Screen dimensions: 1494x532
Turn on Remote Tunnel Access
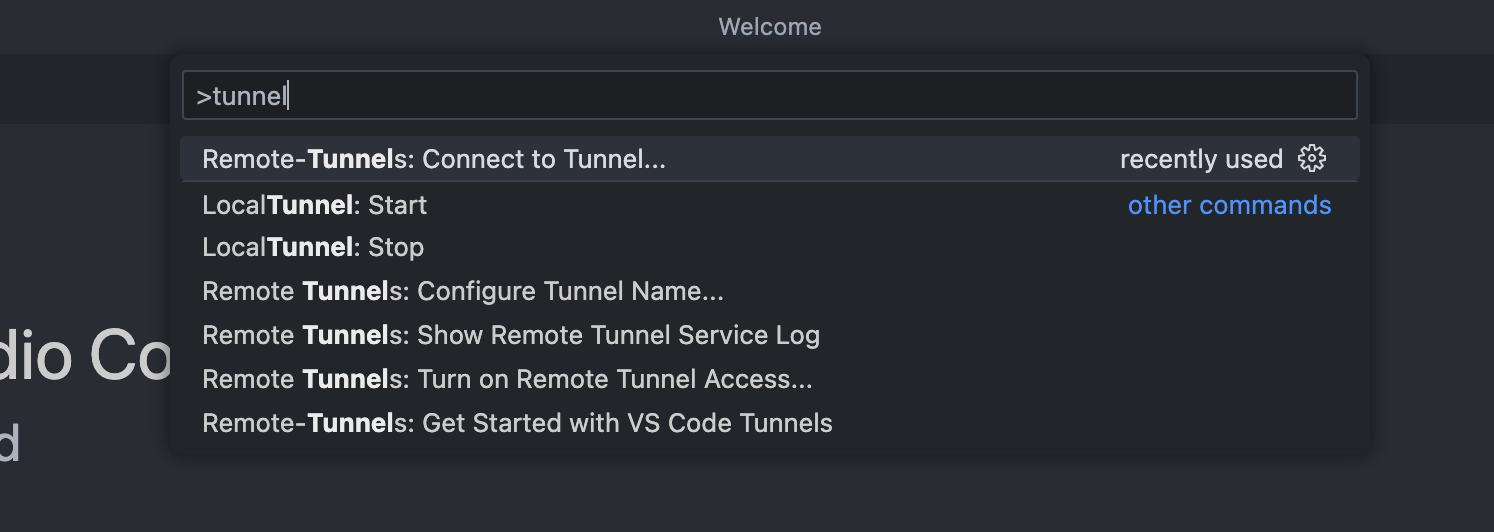pos(506,379)
